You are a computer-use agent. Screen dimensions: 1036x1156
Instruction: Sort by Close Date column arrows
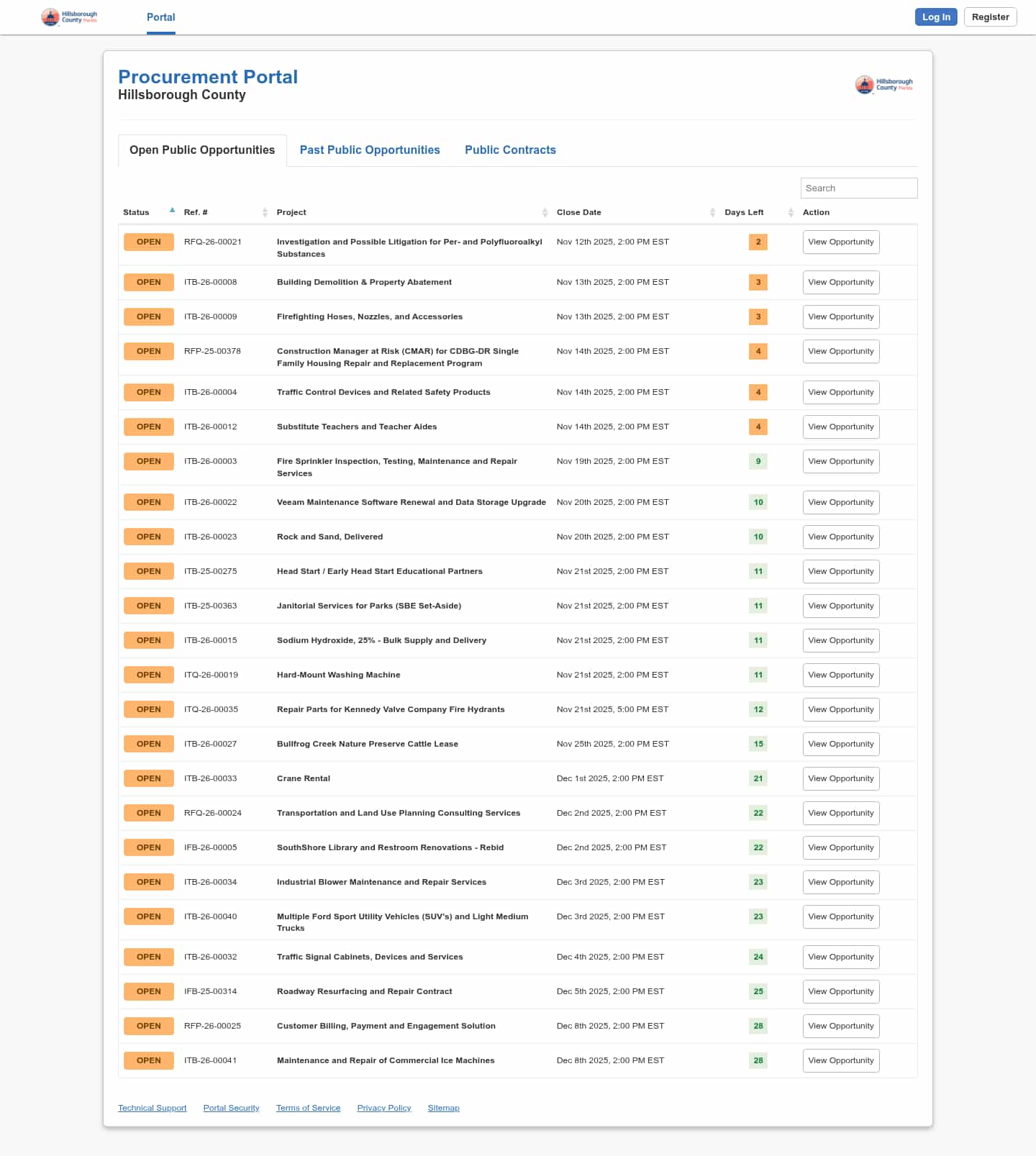(x=712, y=212)
